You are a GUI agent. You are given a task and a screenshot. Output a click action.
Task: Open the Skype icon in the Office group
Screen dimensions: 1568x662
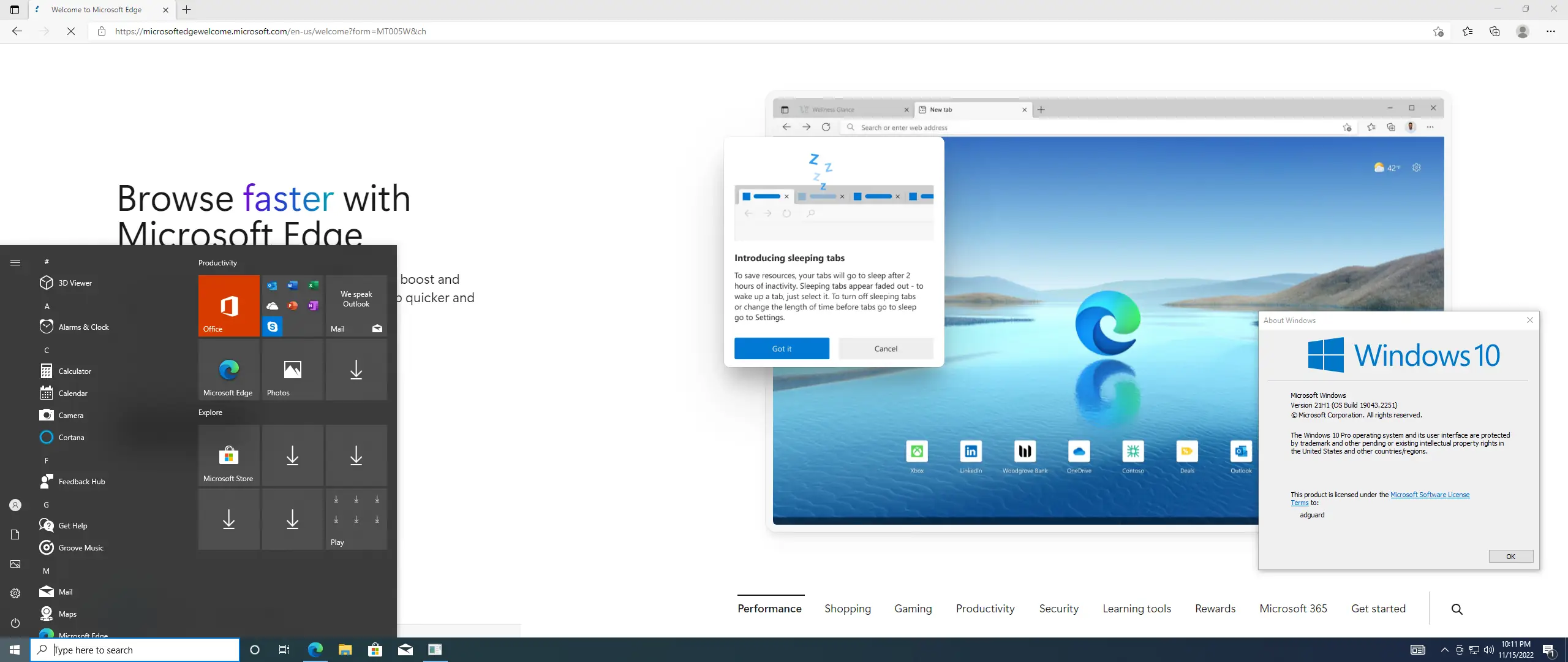tap(272, 327)
